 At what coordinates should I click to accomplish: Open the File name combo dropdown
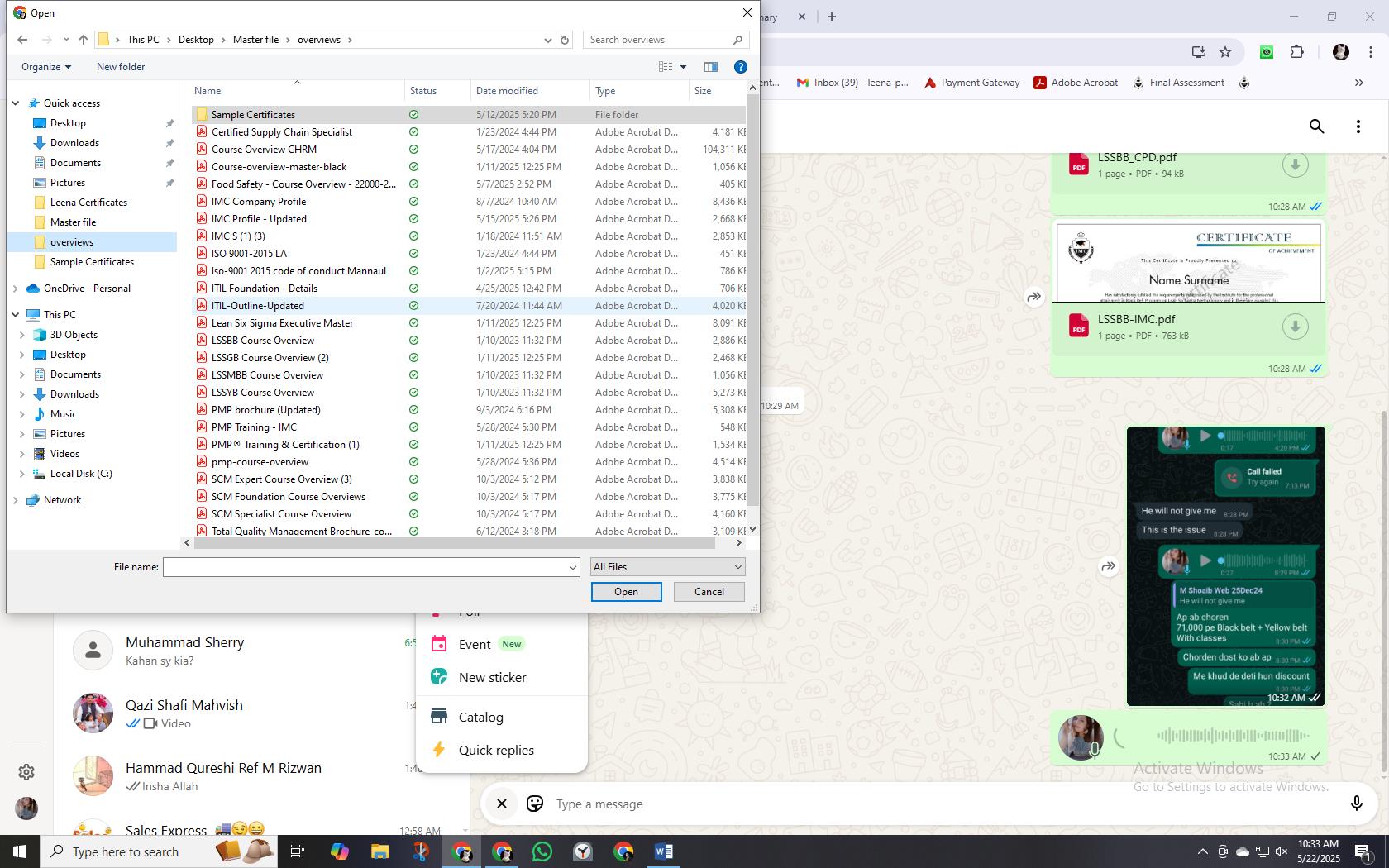tap(572, 567)
